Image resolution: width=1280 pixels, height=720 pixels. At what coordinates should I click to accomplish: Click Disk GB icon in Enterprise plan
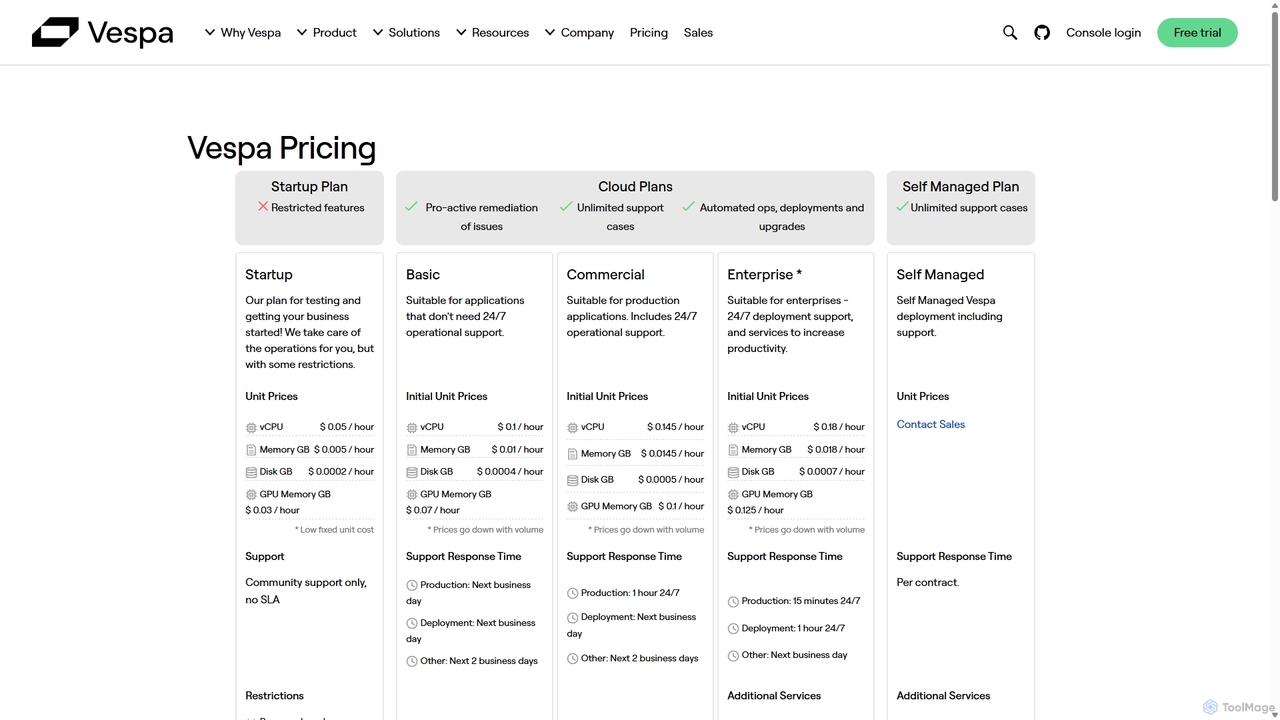pyautogui.click(x=733, y=472)
